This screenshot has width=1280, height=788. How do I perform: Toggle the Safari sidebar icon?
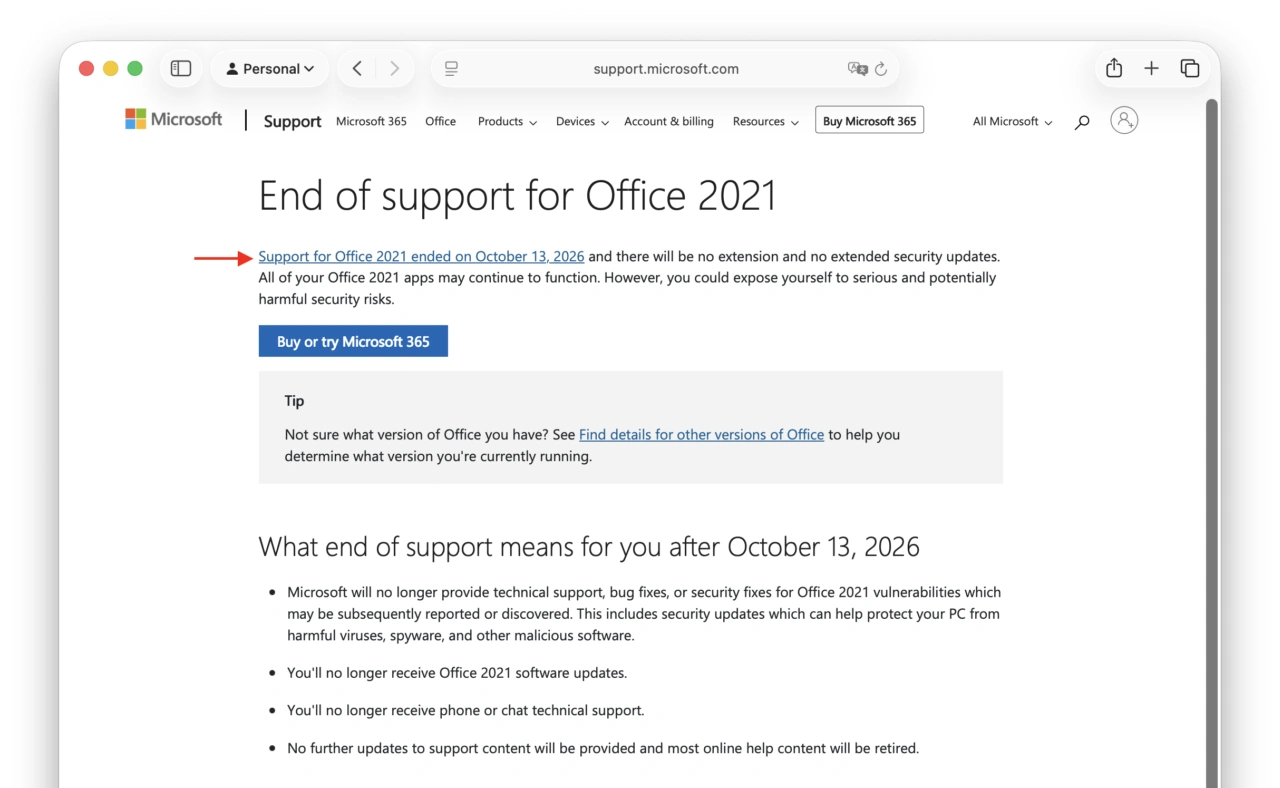pos(181,69)
